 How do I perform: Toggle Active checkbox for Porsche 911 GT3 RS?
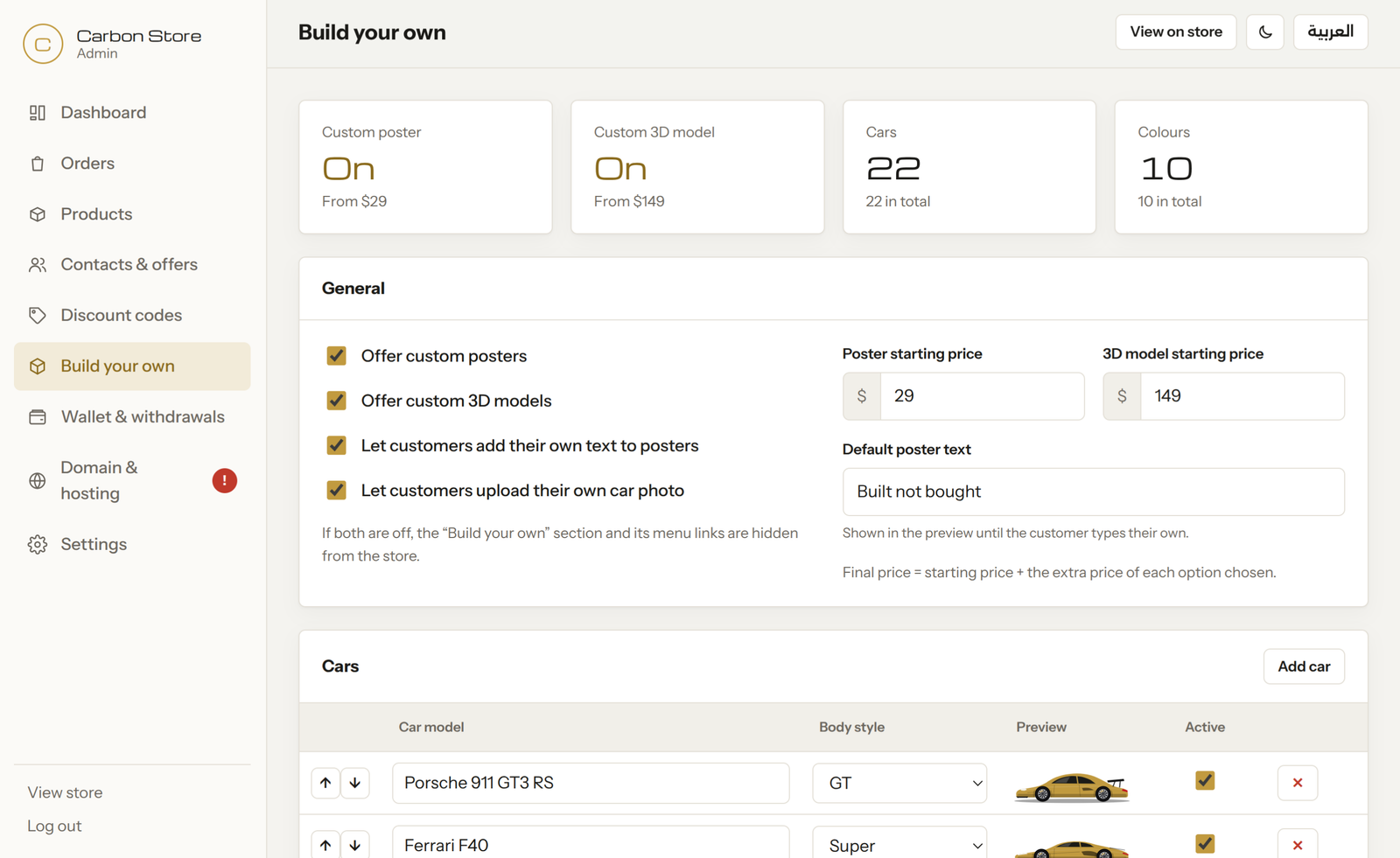tap(1205, 780)
